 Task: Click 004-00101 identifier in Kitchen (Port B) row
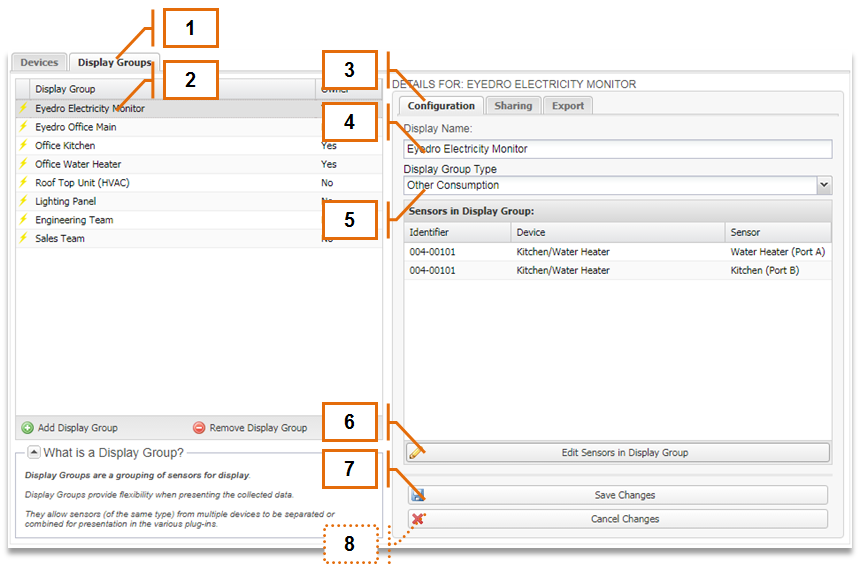click(x=432, y=271)
